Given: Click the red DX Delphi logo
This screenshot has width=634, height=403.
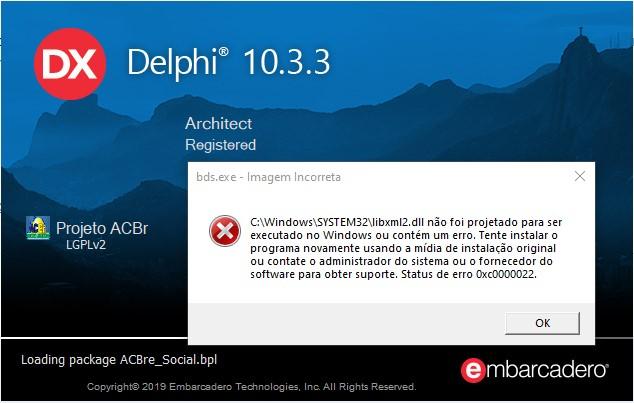Looking at the screenshot, I should point(70,64).
